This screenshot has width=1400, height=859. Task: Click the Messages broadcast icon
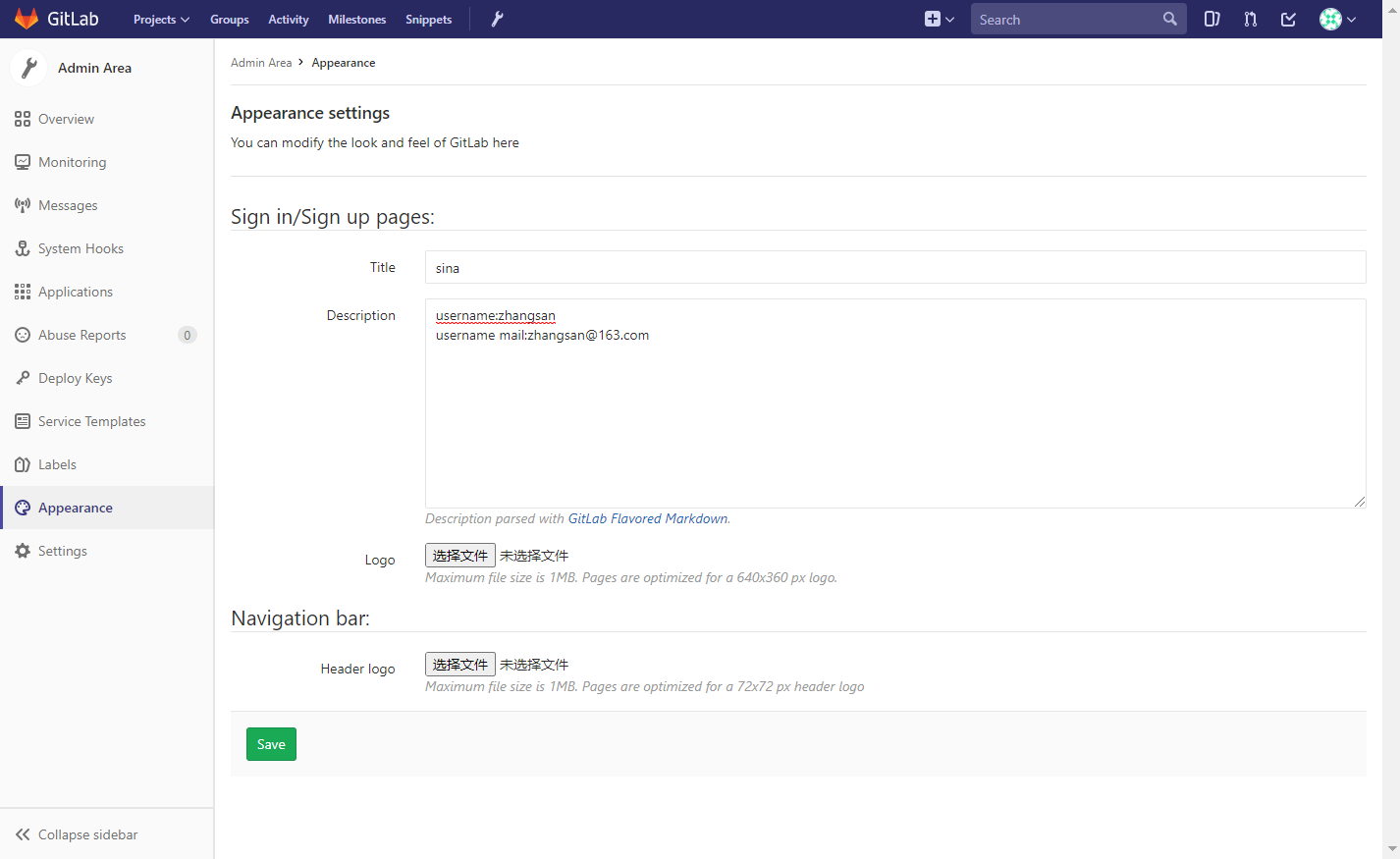pyautogui.click(x=23, y=205)
